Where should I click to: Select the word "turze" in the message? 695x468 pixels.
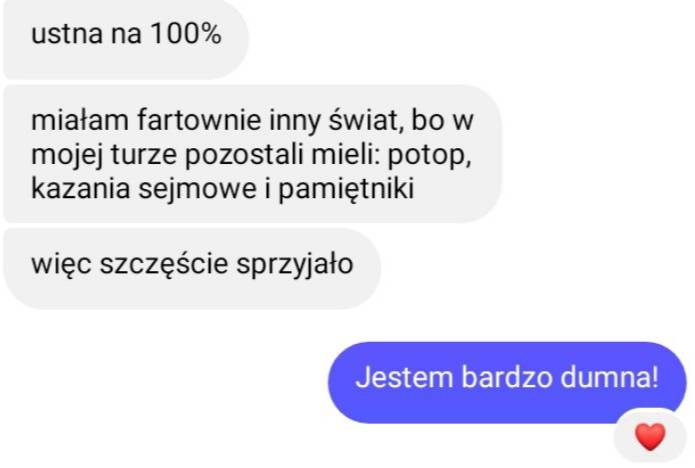coord(144,155)
